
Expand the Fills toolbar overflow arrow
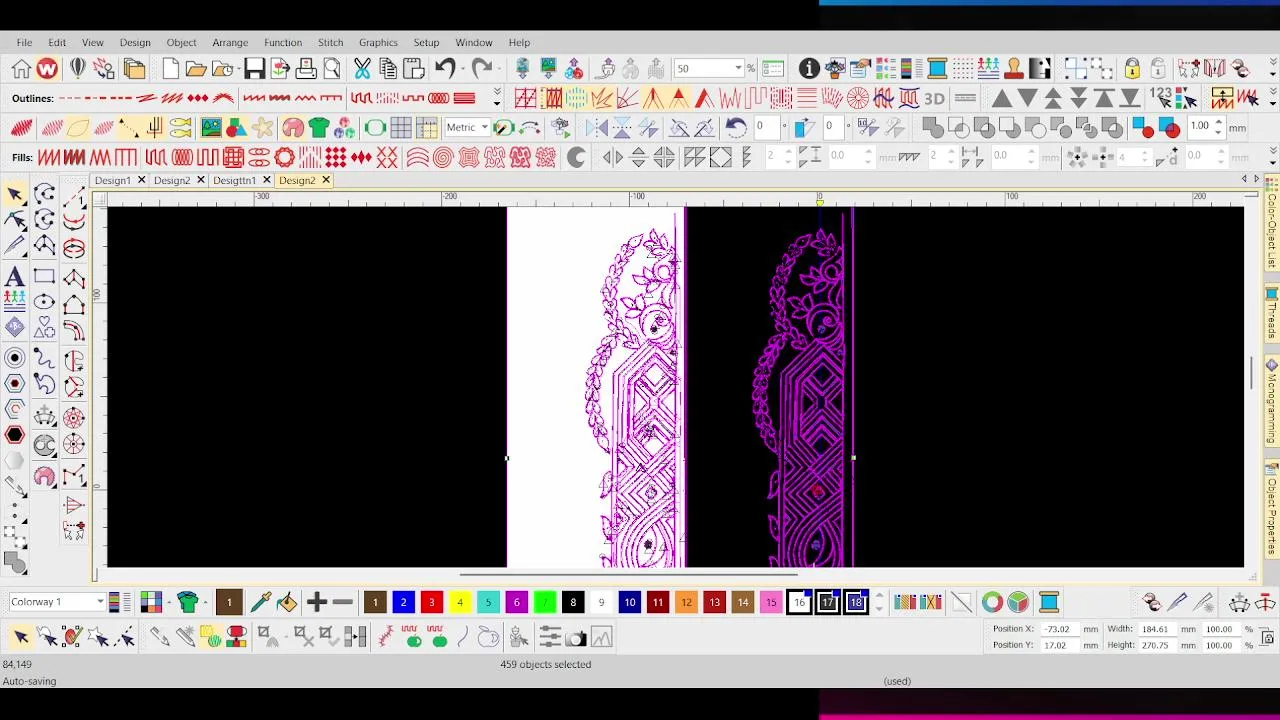click(x=1272, y=156)
